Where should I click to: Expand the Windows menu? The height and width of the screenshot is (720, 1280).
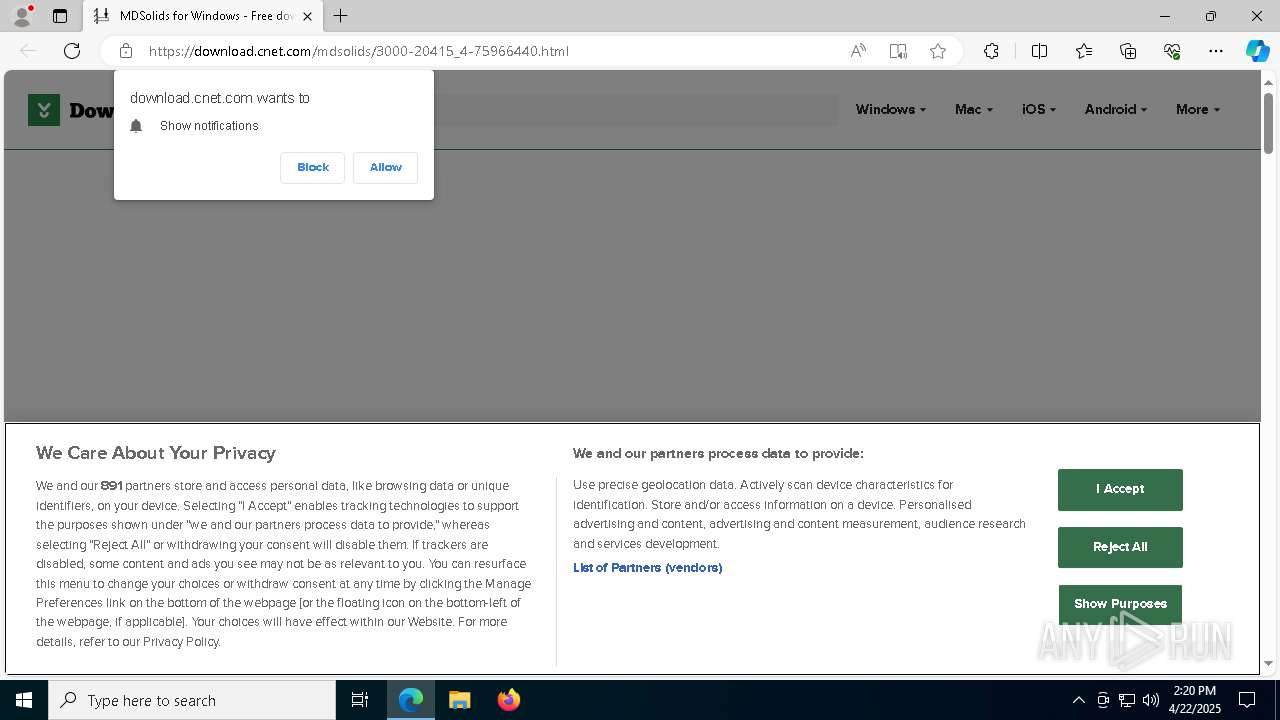[891, 110]
